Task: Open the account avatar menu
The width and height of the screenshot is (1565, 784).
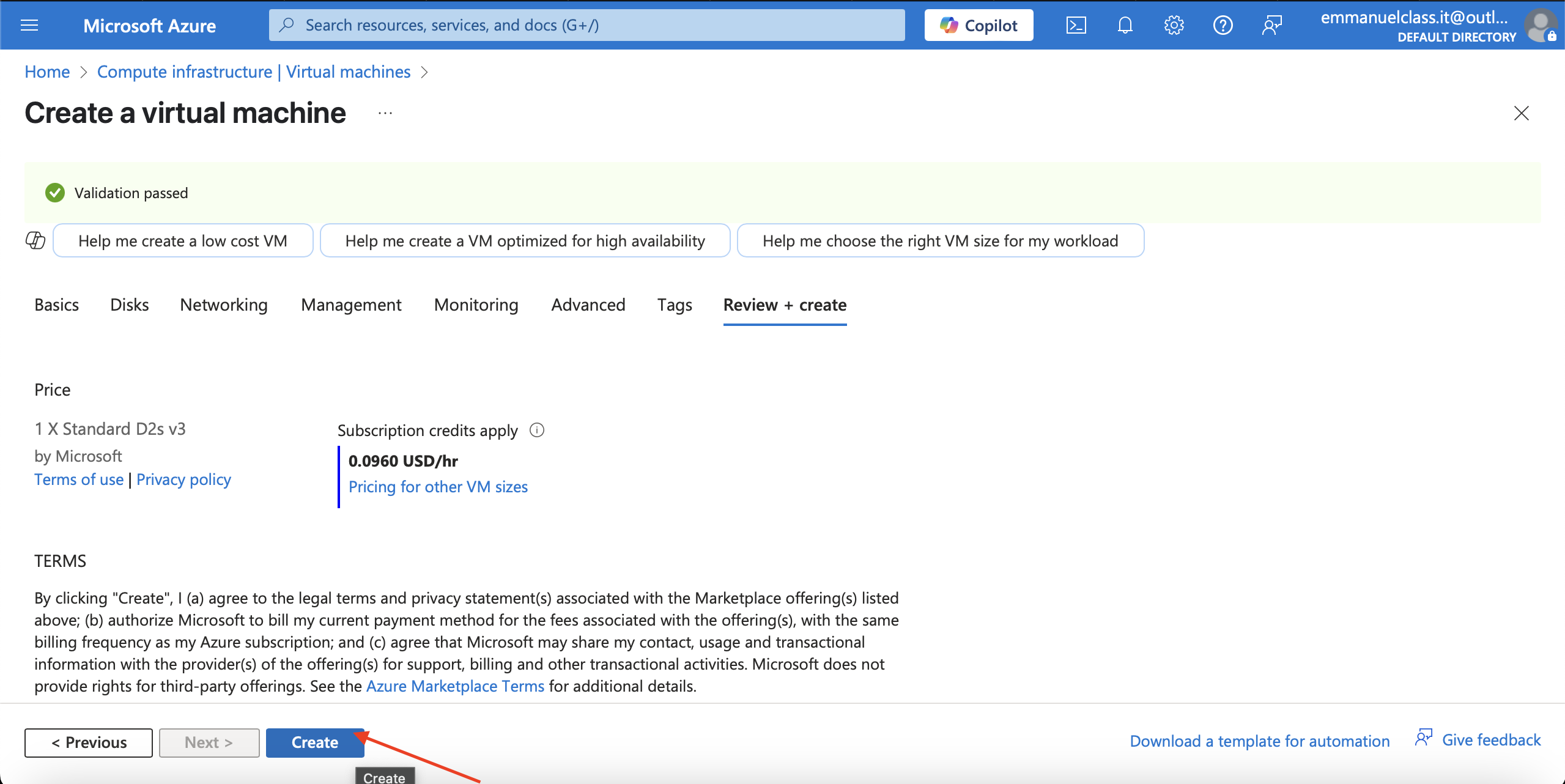Action: pyautogui.click(x=1541, y=26)
